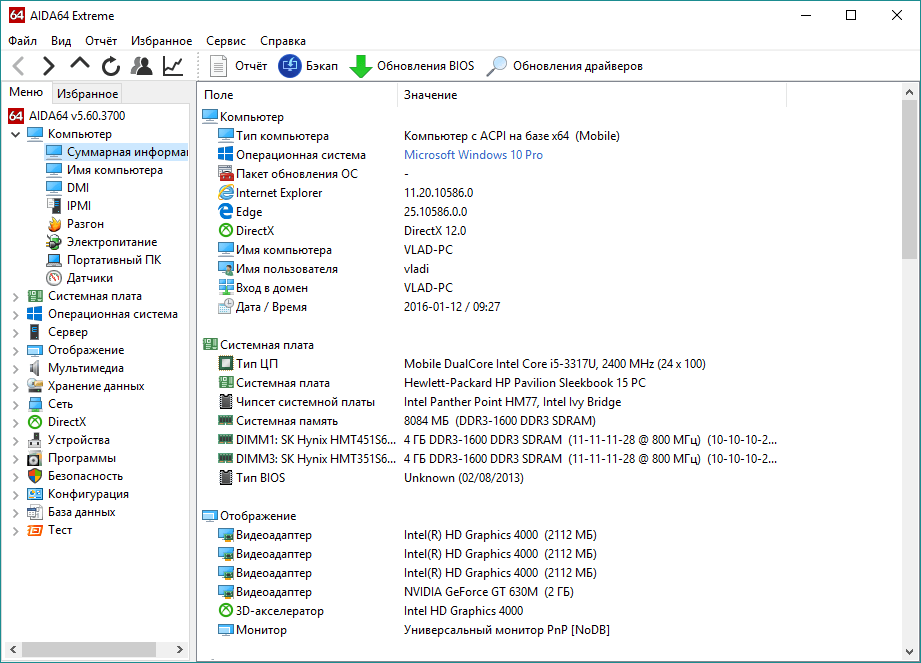Click the База данных icon

click(35, 512)
